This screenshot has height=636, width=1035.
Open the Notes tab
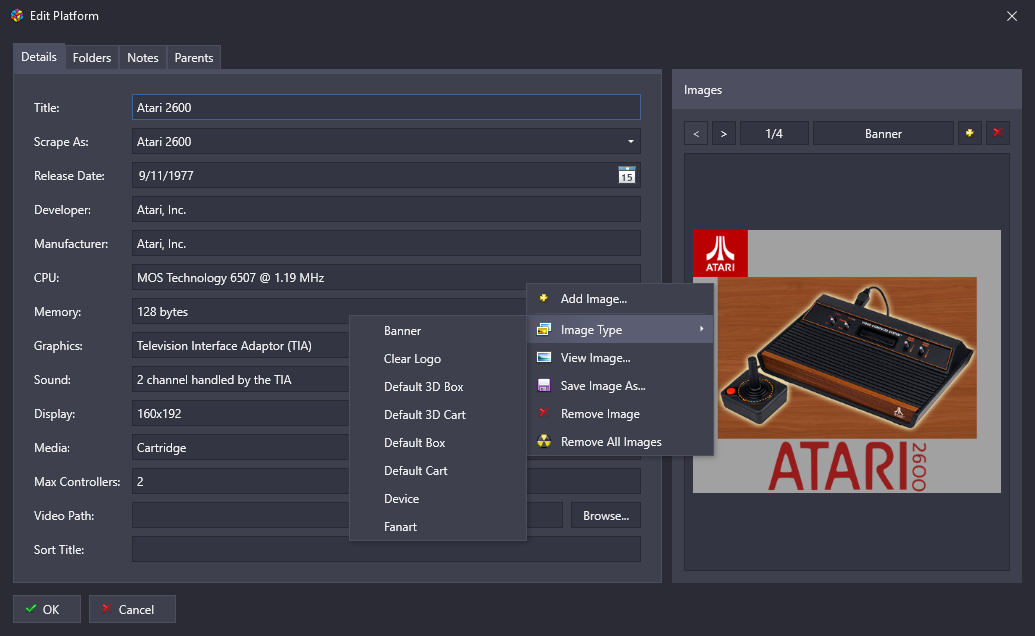143,57
